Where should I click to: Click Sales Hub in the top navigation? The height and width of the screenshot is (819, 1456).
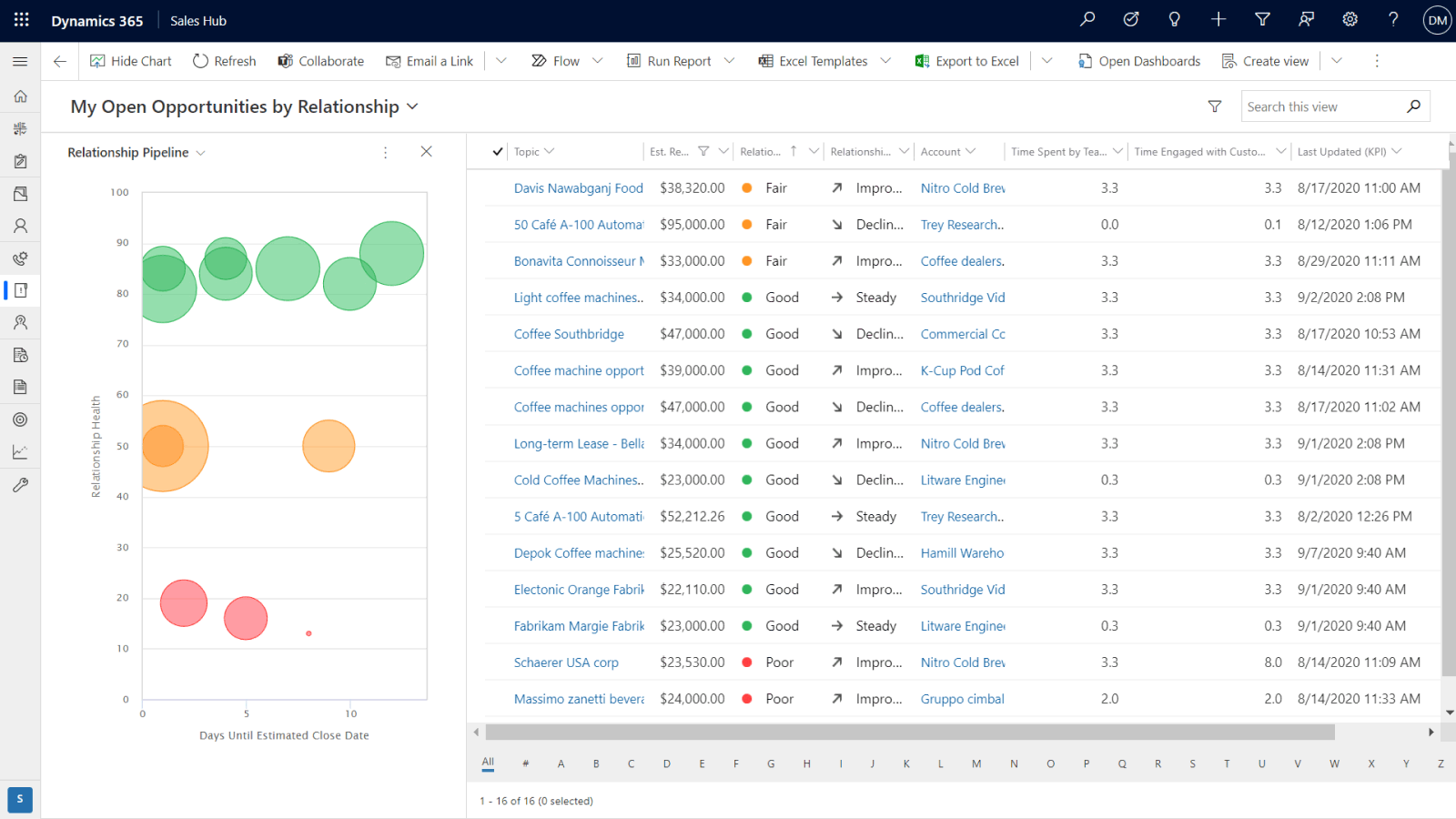[x=197, y=20]
